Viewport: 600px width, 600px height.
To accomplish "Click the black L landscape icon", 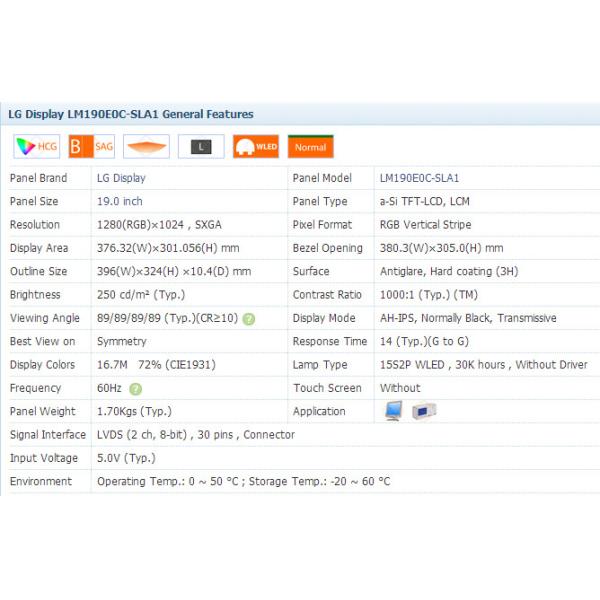I will pos(201,147).
